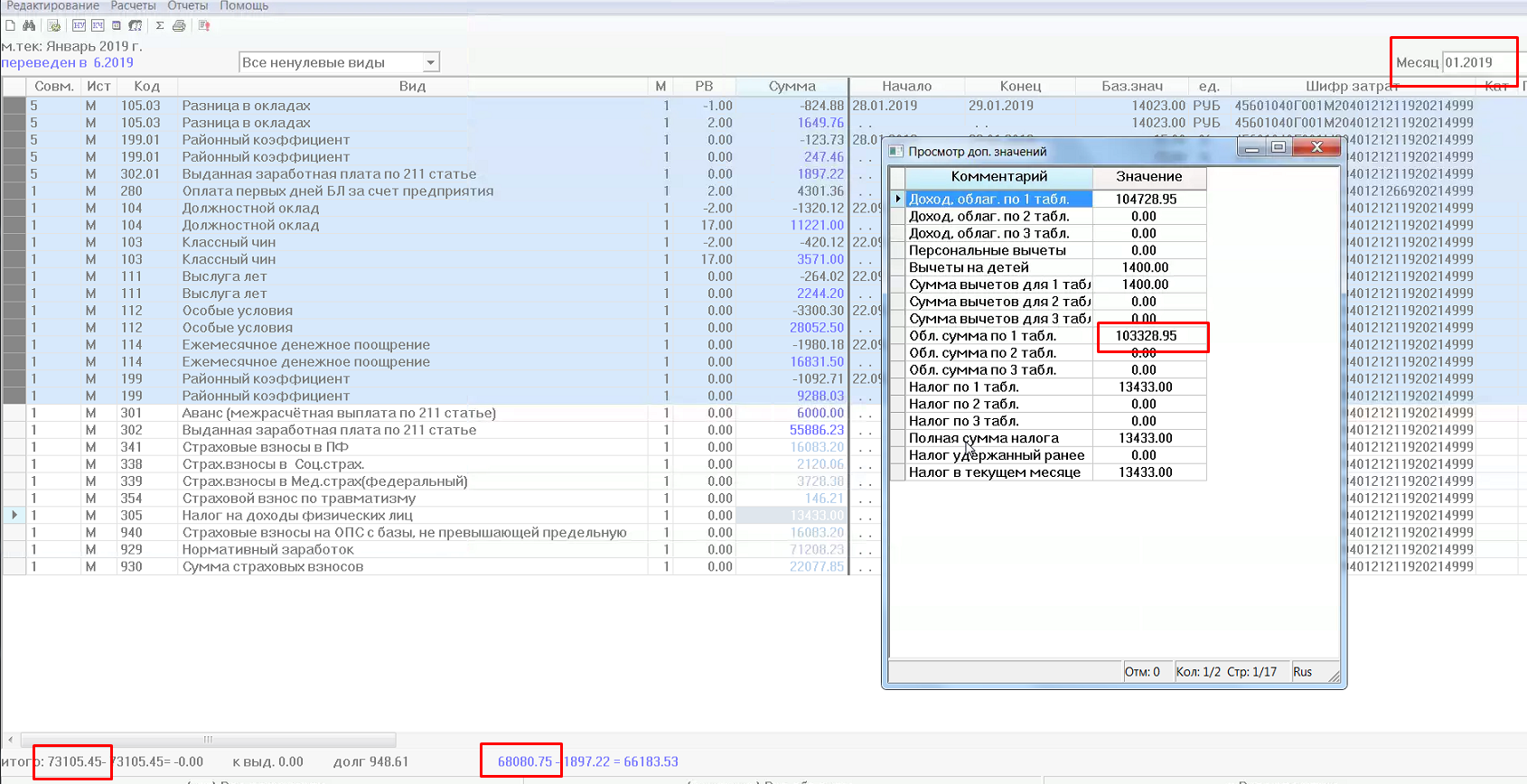
Task: Click the current-row arrow indicator on row 305
Action: [x=14, y=515]
